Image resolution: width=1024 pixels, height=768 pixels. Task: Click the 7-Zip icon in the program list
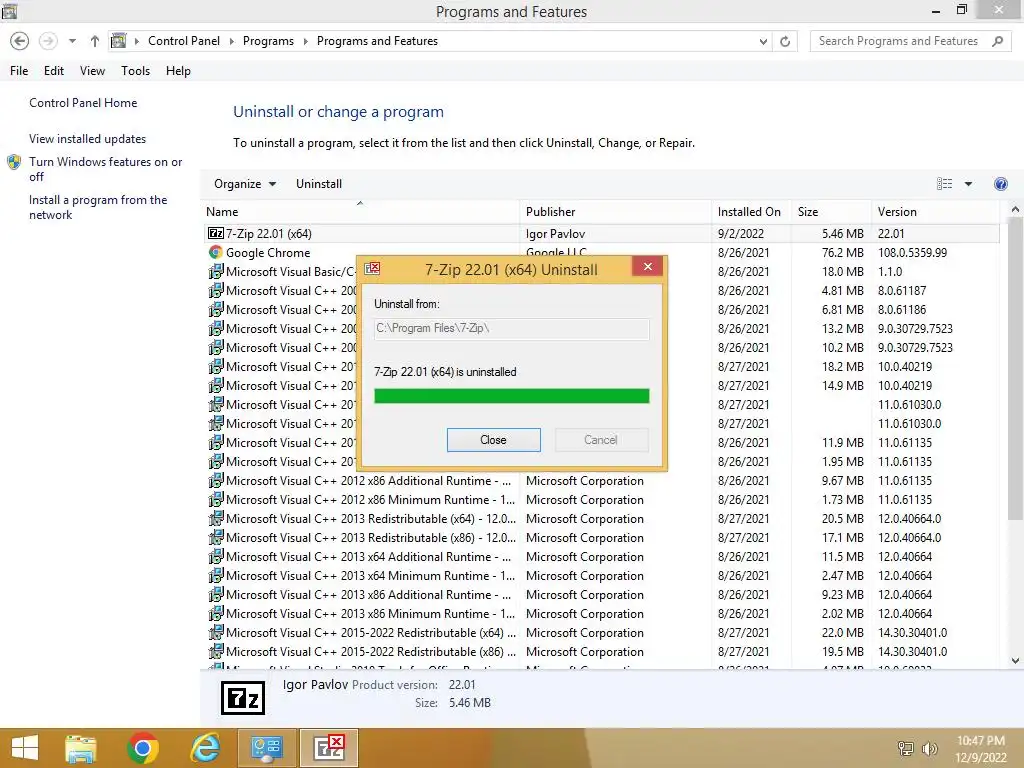point(216,233)
